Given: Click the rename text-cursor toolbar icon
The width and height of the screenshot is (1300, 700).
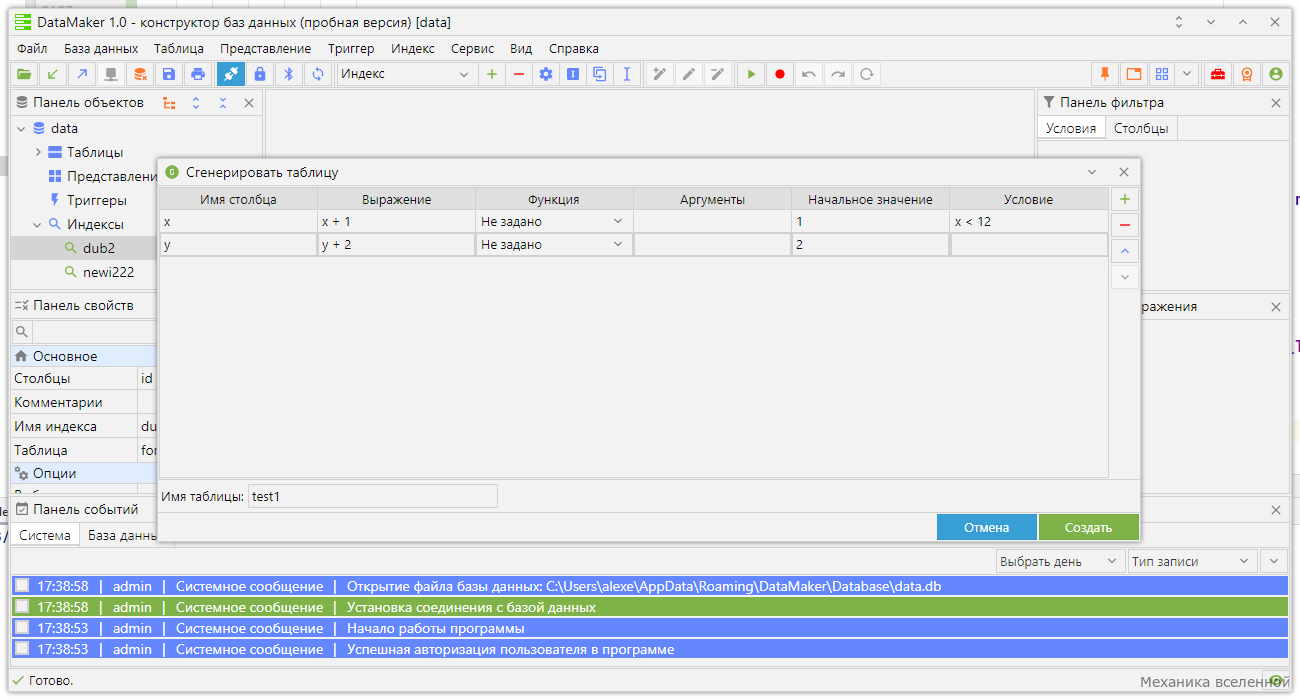Looking at the screenshot, I should coord(627,74).
